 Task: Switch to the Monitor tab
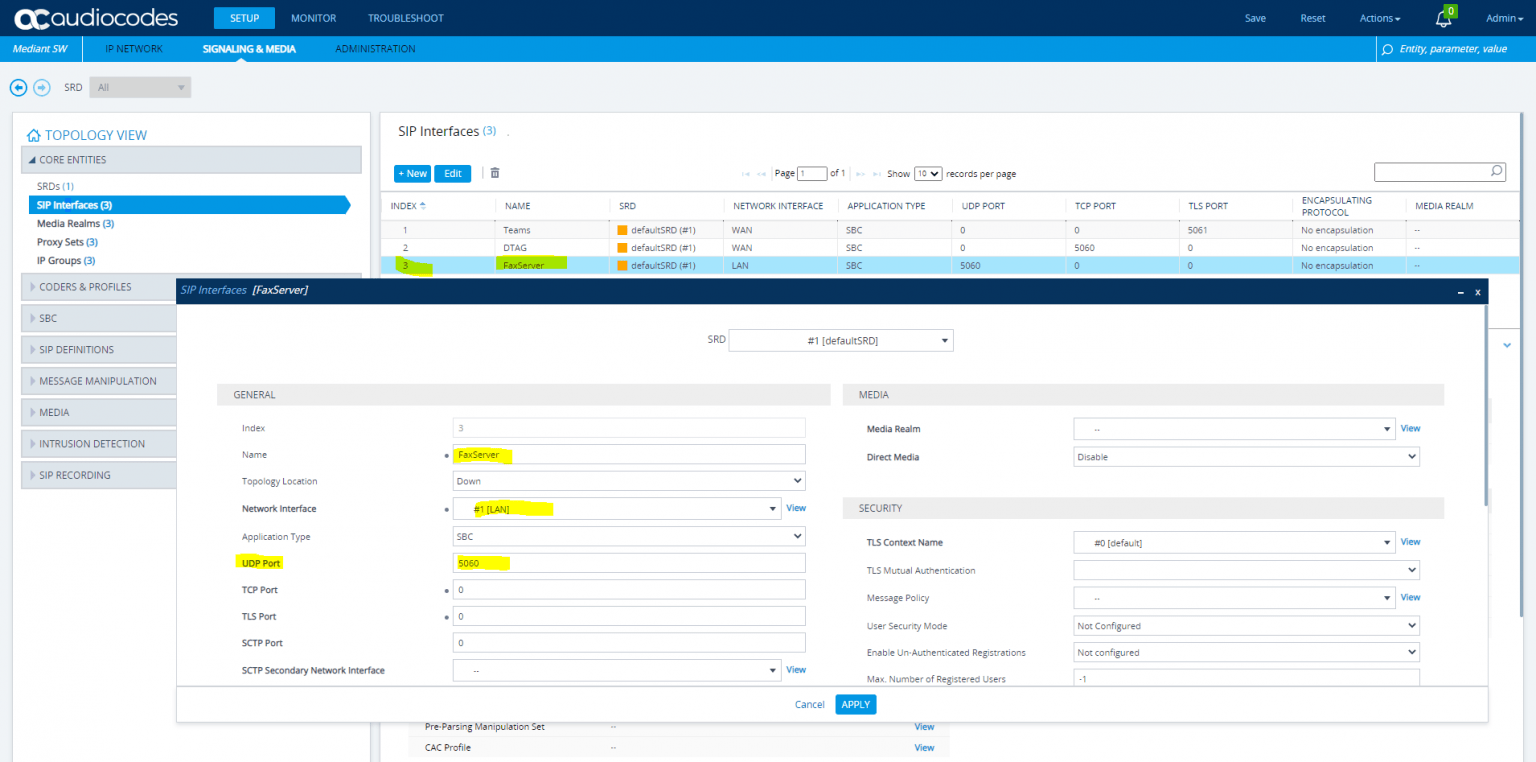[313, 18]
